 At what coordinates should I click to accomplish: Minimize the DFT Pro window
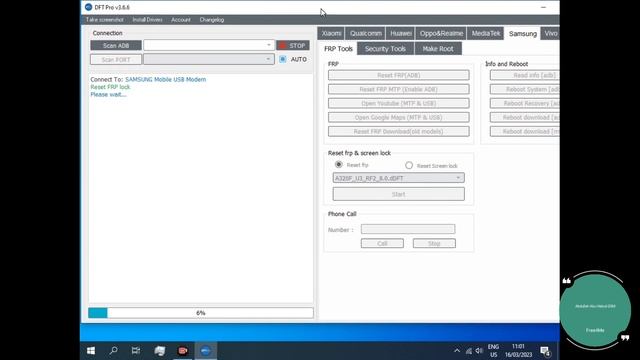[x=543, y=7]
